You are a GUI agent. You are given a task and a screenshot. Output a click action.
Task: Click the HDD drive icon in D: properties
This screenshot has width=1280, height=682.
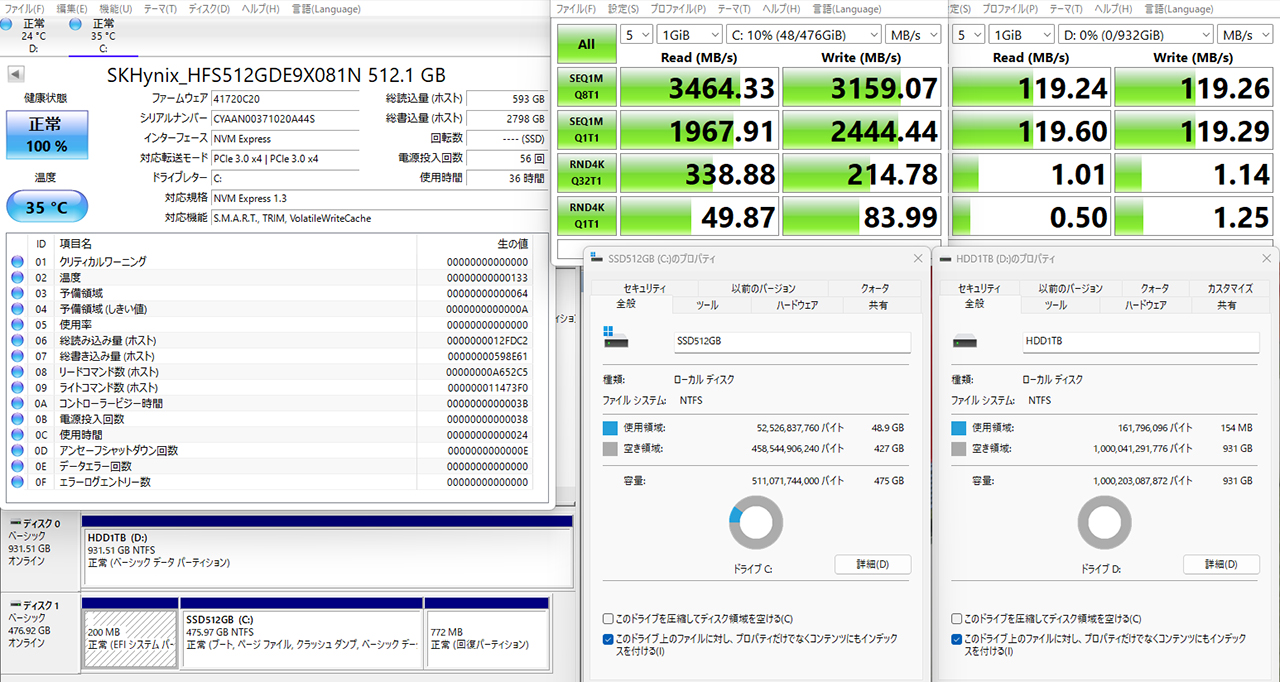click(966, 341)
